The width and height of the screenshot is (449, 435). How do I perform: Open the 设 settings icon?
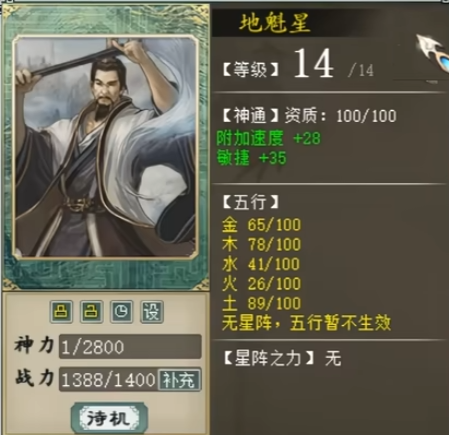point(152,312)
